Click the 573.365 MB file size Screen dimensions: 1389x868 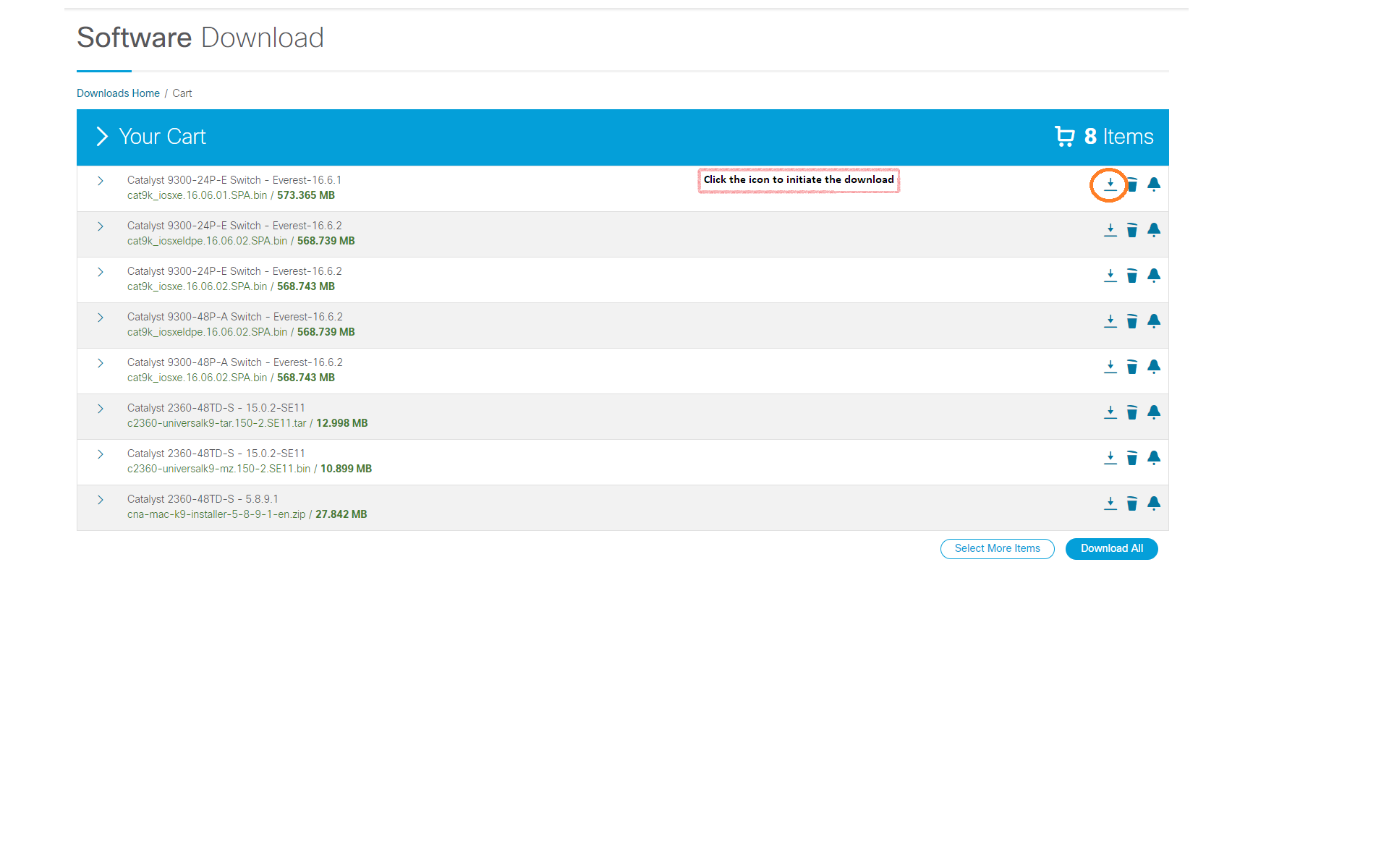[306, 195]
